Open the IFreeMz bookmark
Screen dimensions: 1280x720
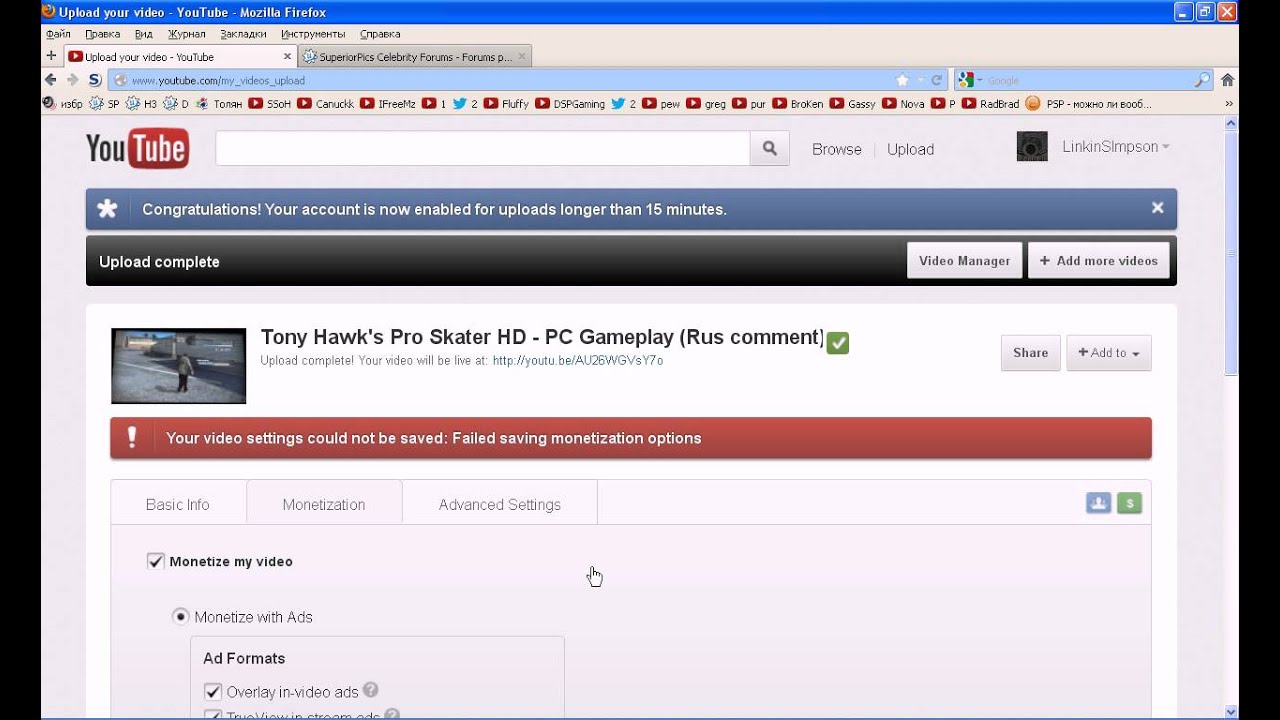[388, 103]
